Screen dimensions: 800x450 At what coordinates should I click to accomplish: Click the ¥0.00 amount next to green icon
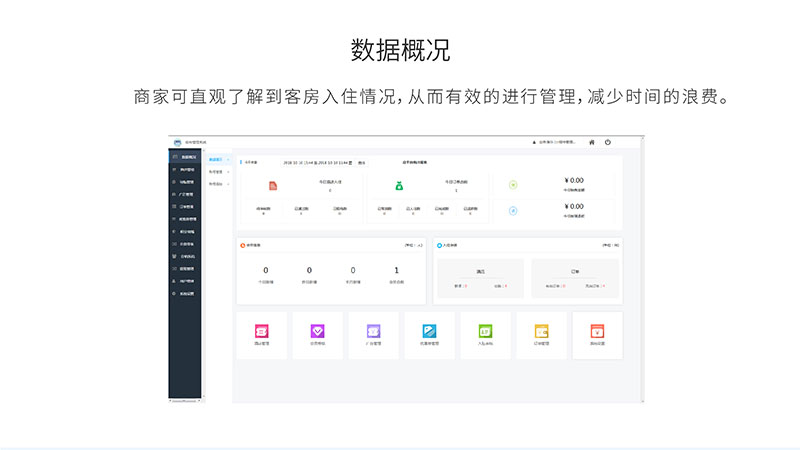pyautogui.click(x=574, y=181)
